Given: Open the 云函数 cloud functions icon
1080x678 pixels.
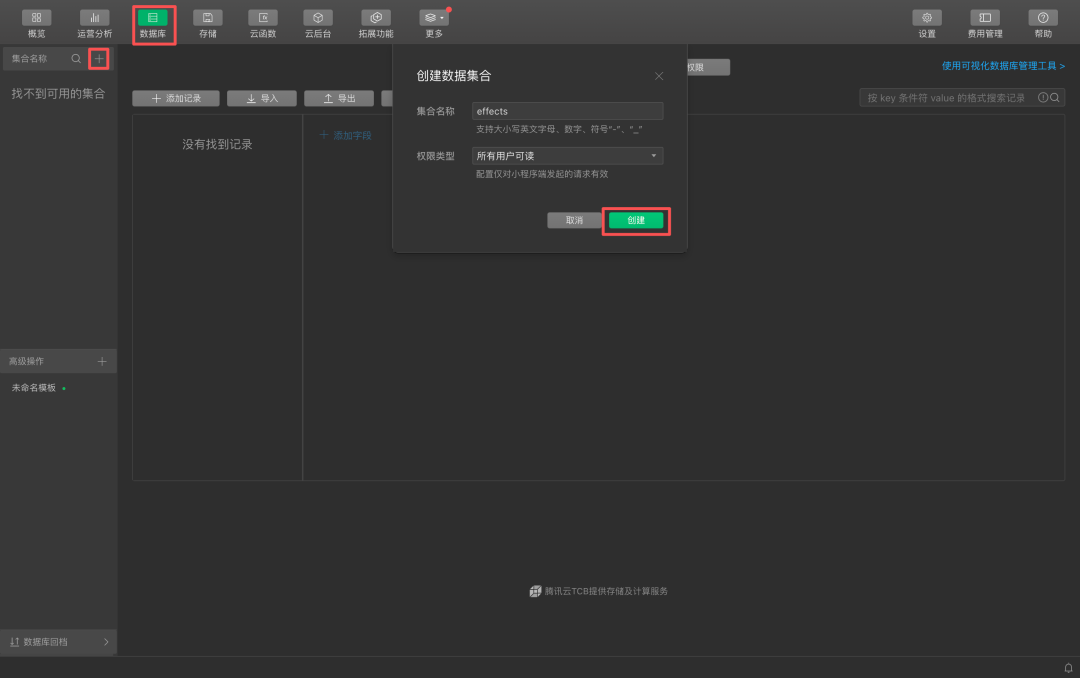Looking at the screenshot, I should pyautogui.click(x=263, y=18).
